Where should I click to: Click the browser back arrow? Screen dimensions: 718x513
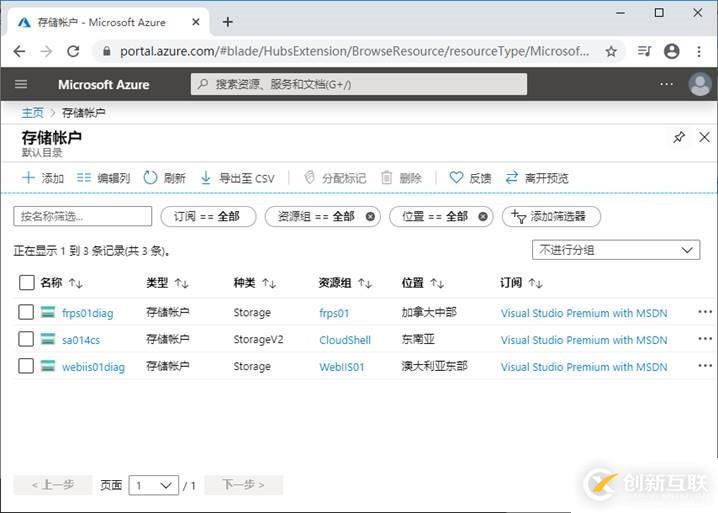[19, 51]
